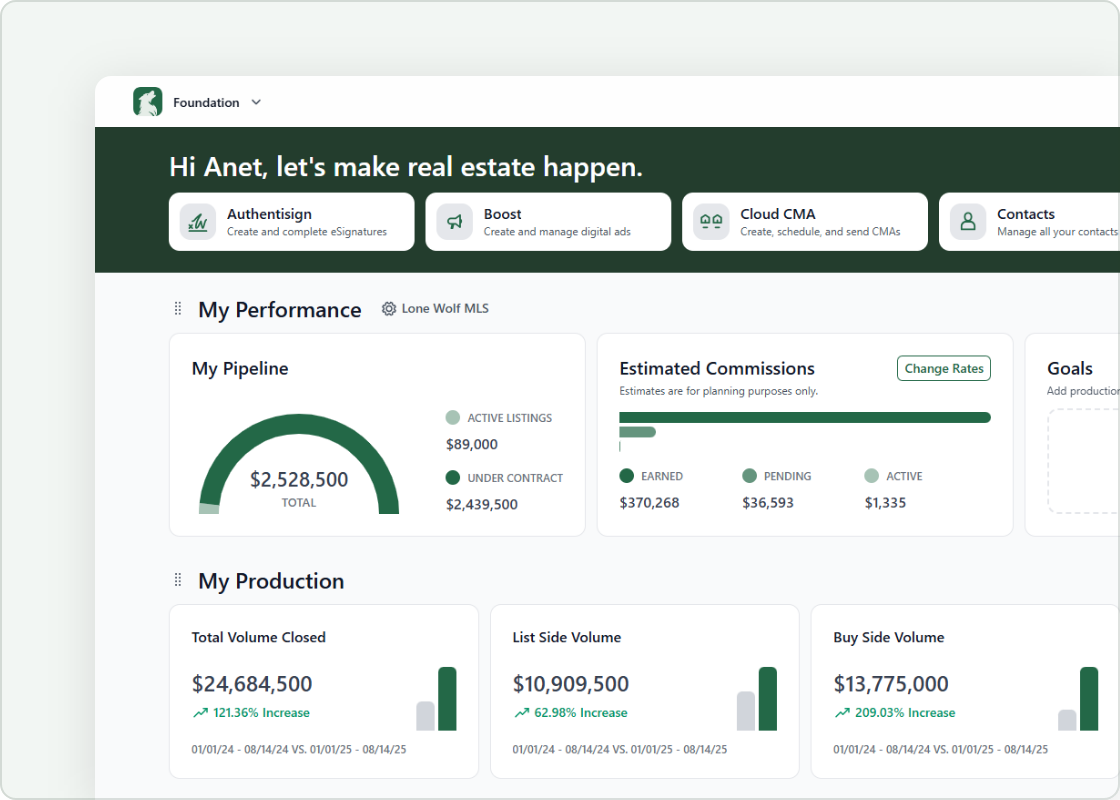Click the List Side Volume bar chart
This screenshot has height=800, width=1120.
(x=757, y=699)
